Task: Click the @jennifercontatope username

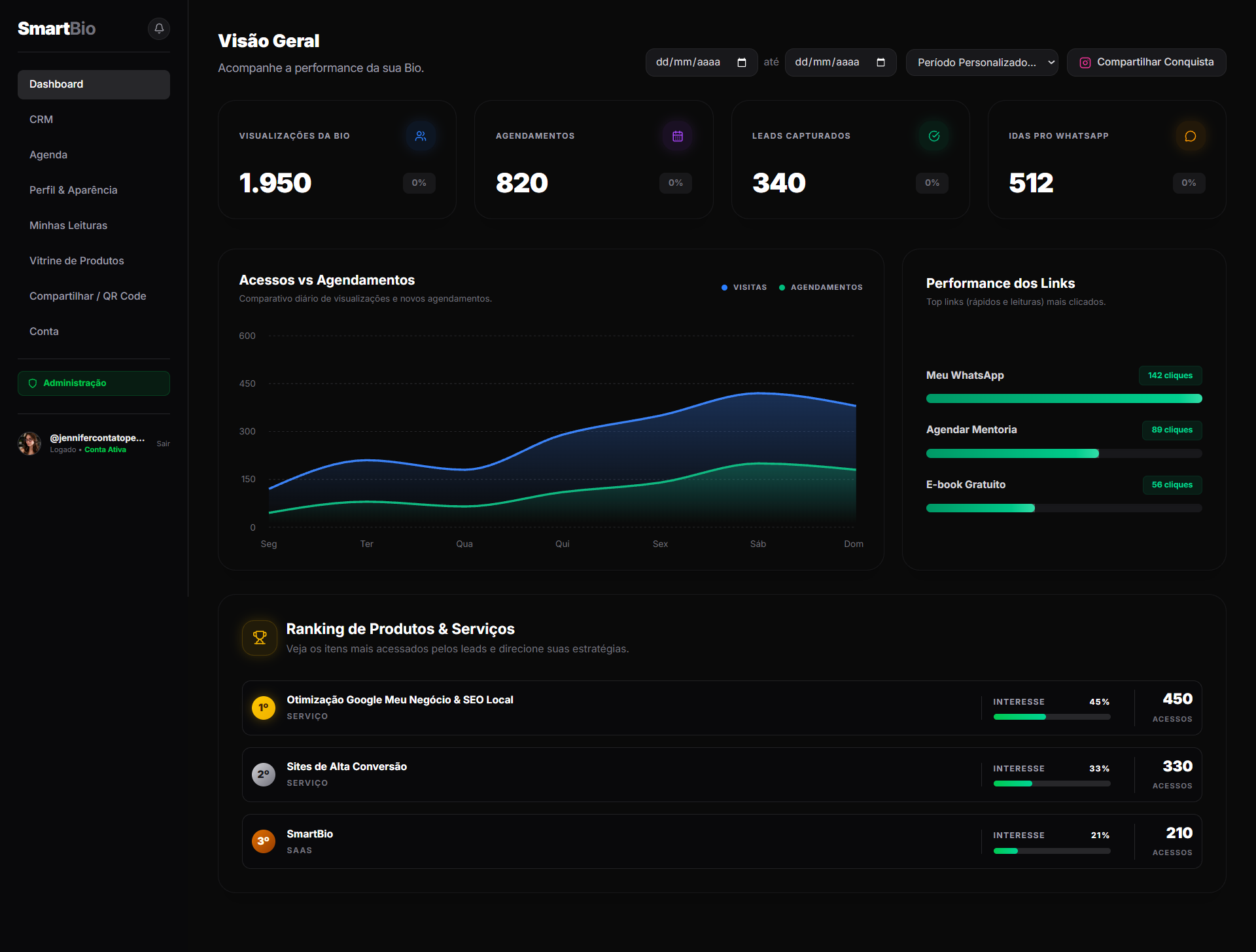Action: 97,438
